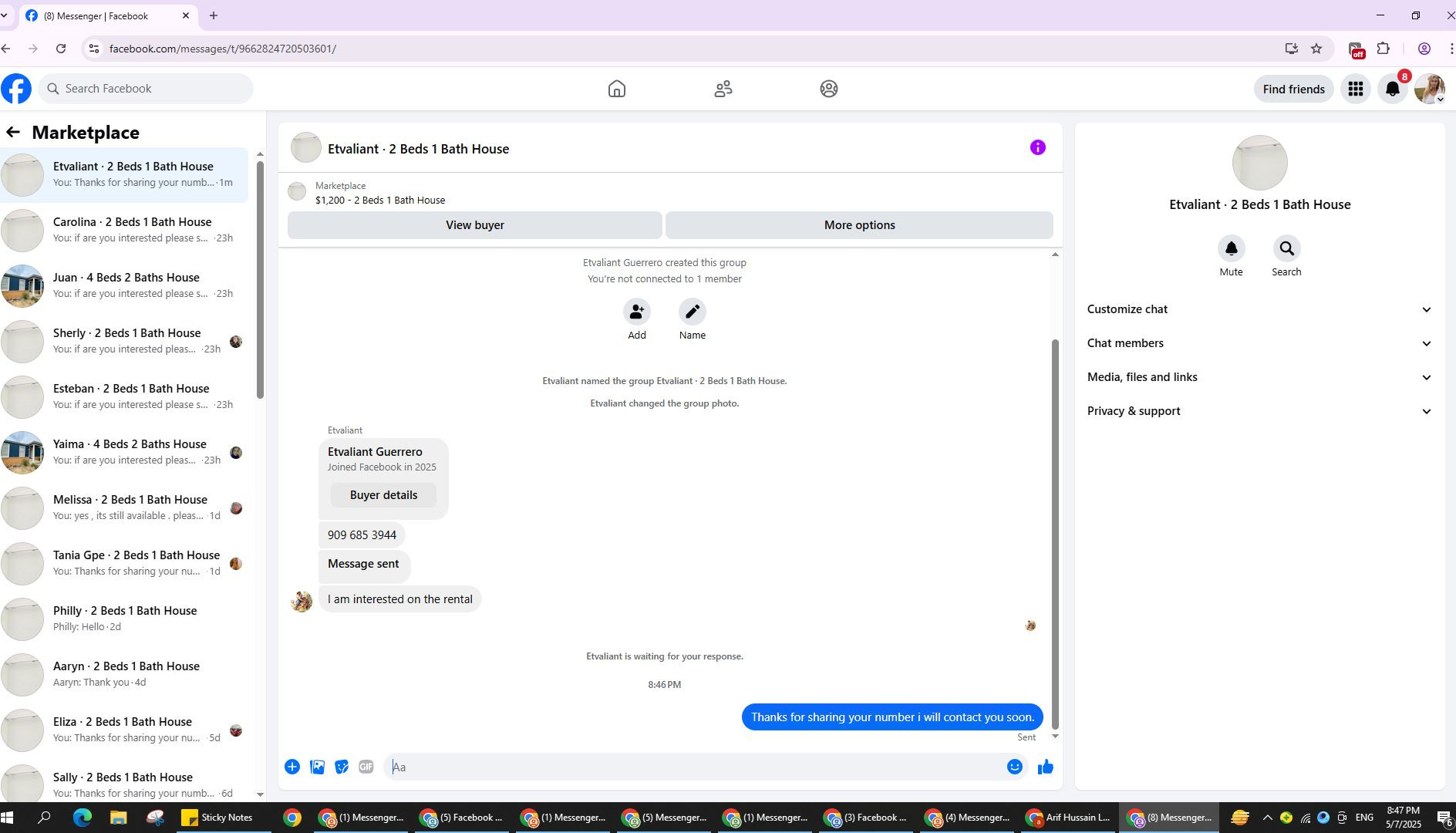Open Windows search on the taskbar

coord(45,818)
